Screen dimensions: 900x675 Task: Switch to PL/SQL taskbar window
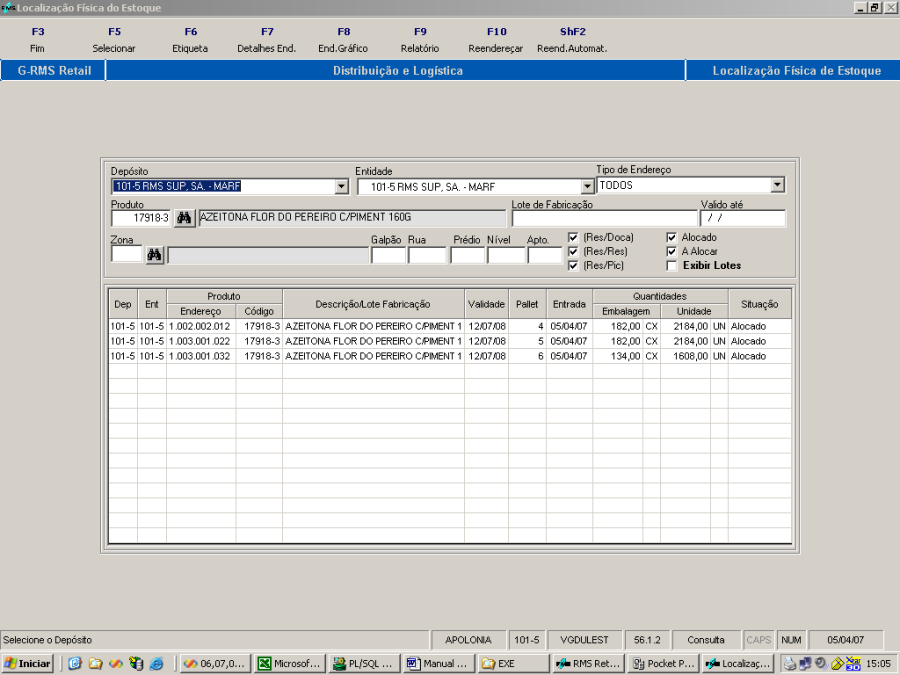(x=365, y=664)
